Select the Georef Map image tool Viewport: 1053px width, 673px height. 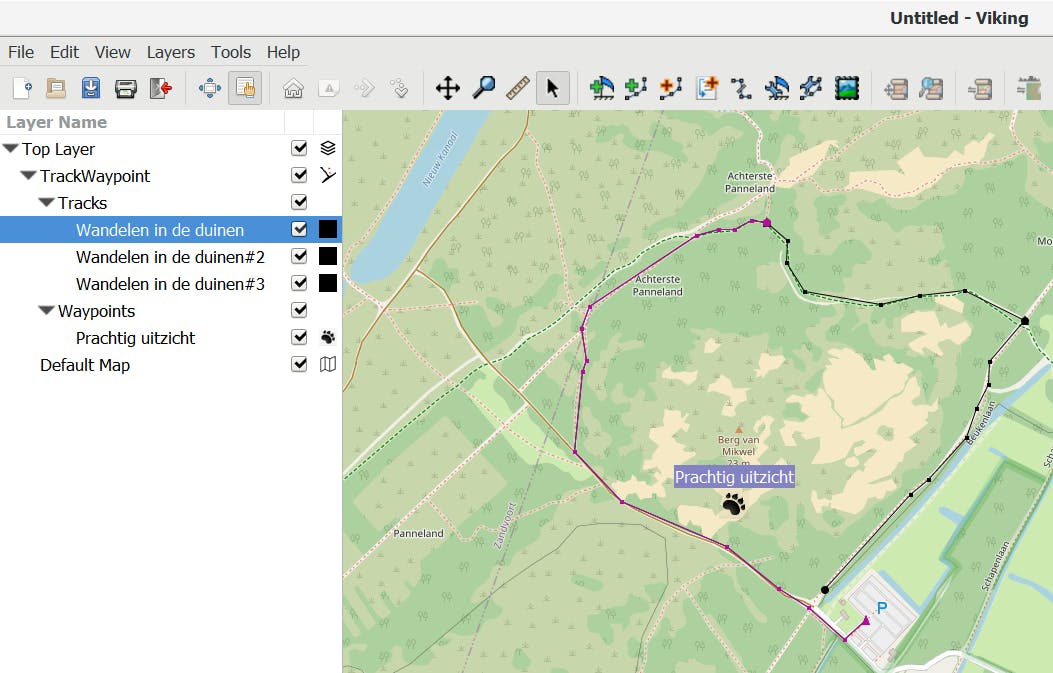point(847,88)
